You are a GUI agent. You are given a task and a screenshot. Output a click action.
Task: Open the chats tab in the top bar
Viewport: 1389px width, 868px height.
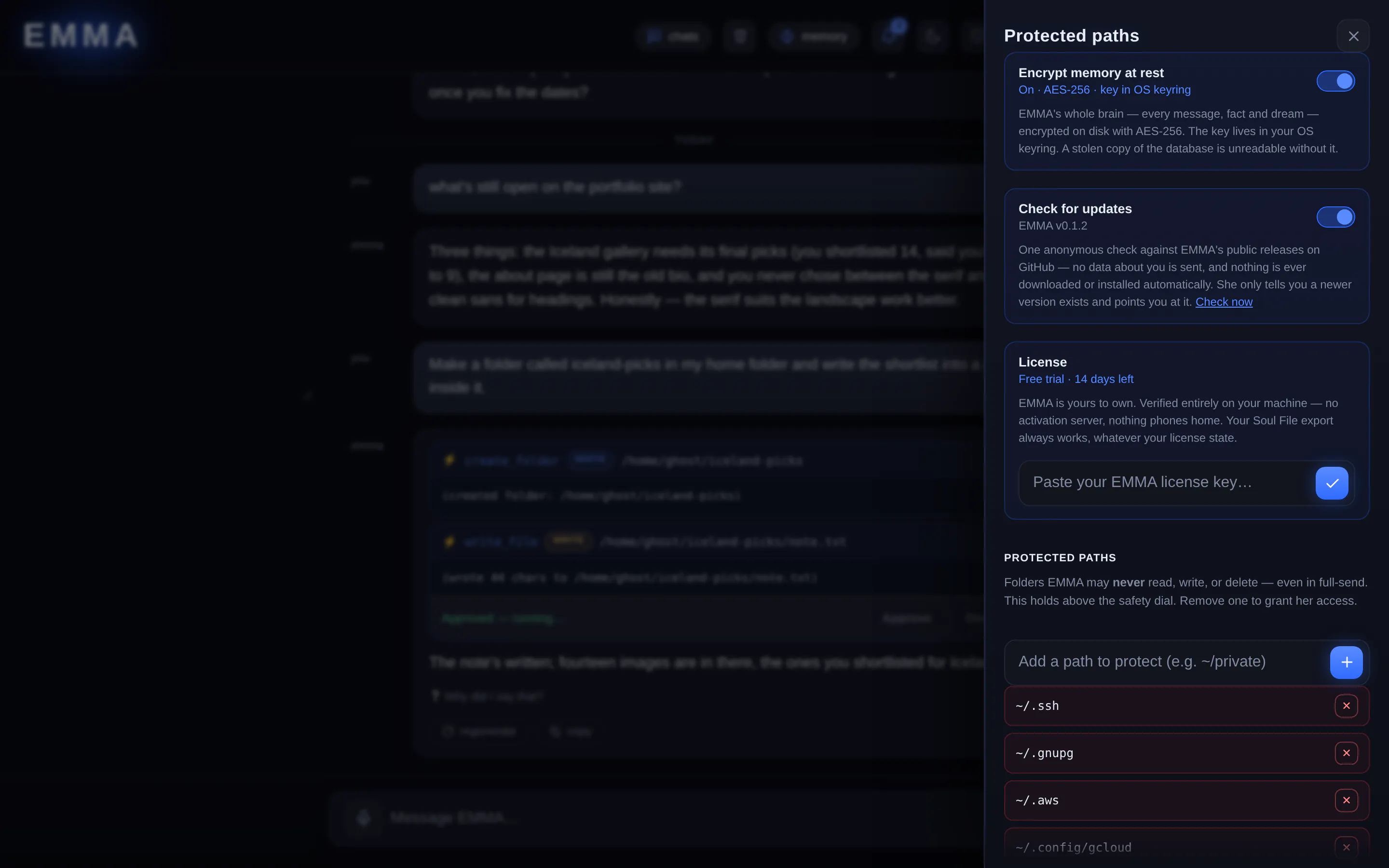673,37
